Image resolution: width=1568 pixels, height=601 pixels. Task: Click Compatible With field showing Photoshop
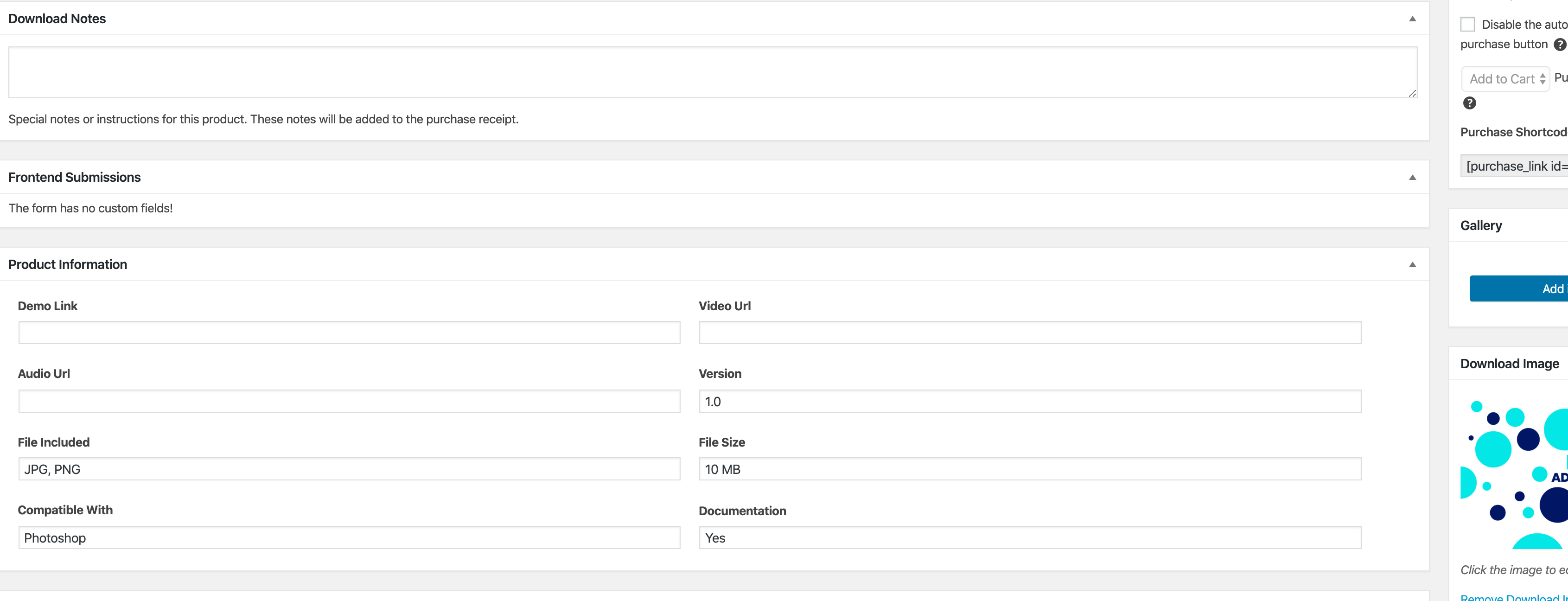349,537
